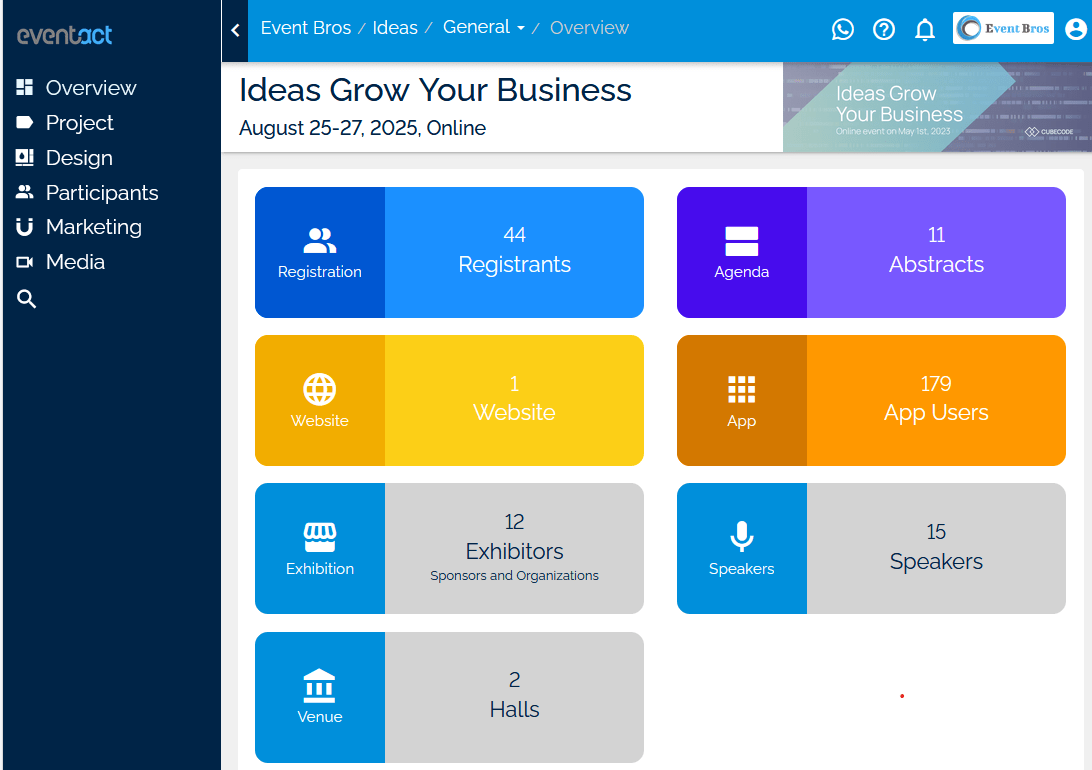The image size is (1092, 770).
Task: Open the Website globe icon tile
Action: [x=320, y=400]
